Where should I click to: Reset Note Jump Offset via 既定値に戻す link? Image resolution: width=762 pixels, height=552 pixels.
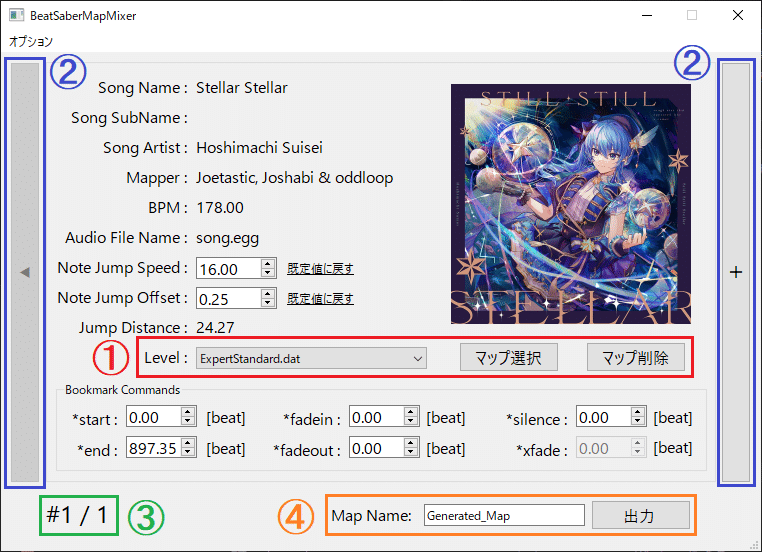[320, 298]
